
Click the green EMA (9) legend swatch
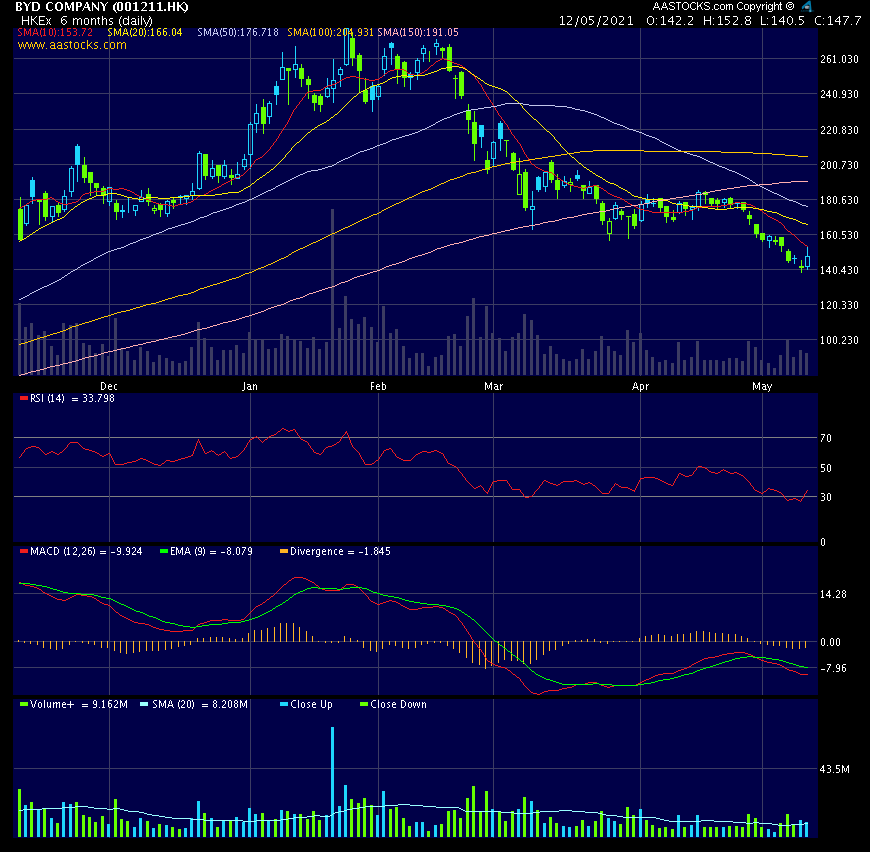click(164, 551)
